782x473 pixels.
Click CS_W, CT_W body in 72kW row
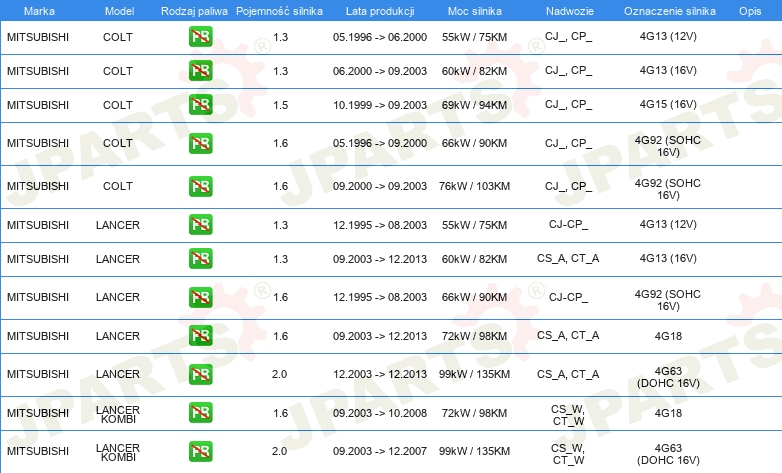pyautogui.click(x=568, y=415)
